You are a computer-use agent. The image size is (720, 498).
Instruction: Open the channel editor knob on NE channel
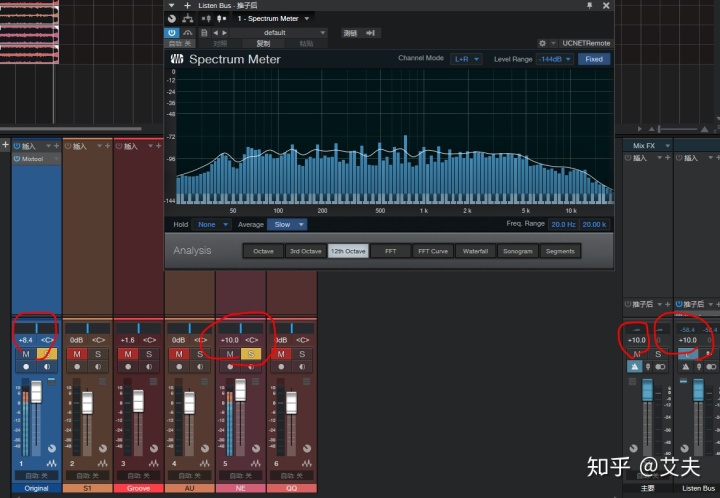pyautogui.click(x=256, y=448)
